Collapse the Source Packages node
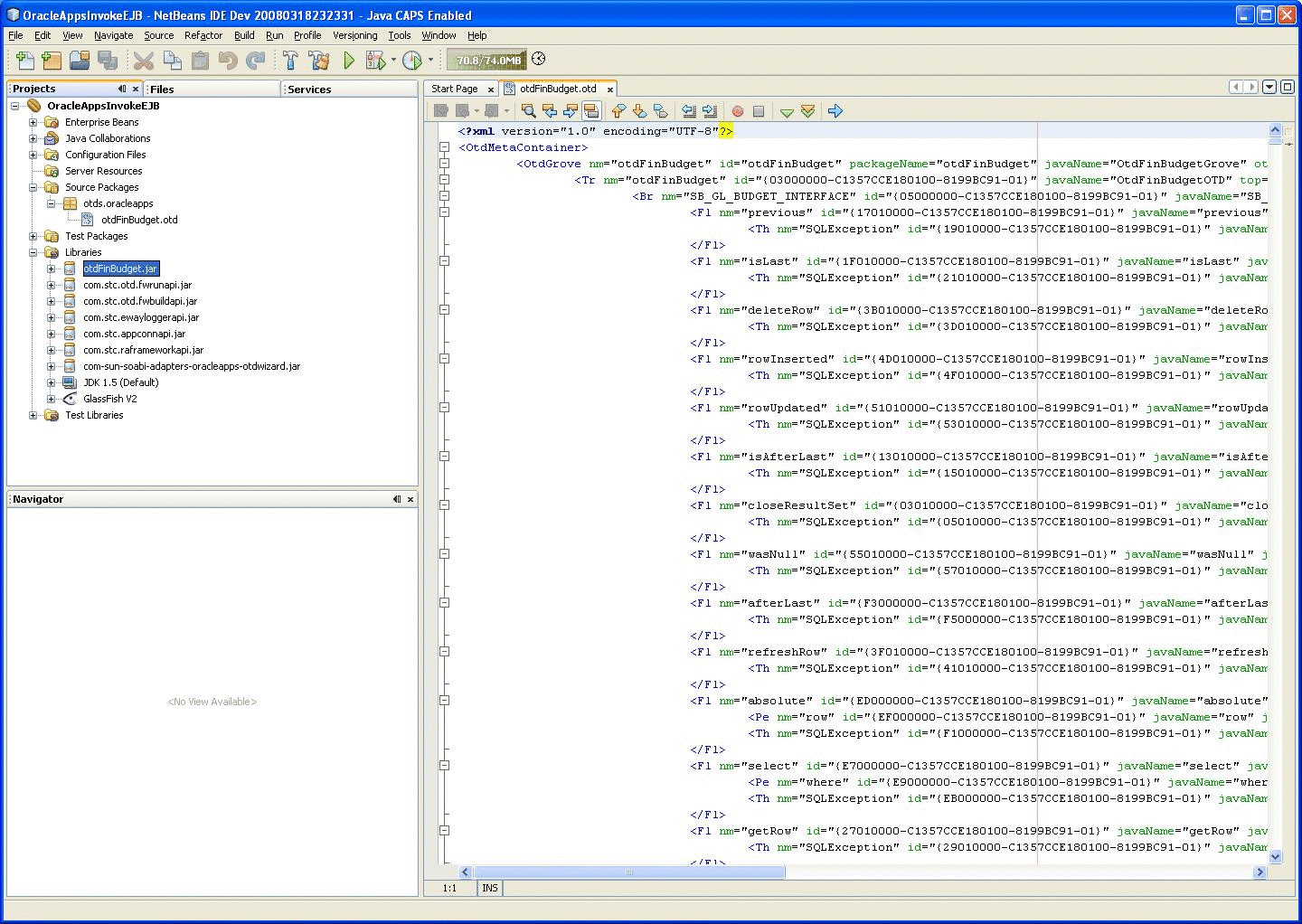 click(x=33, y=187)
